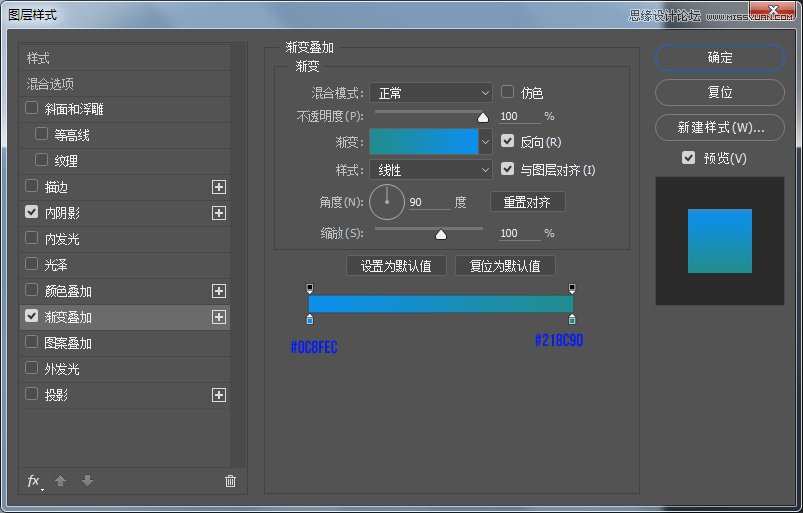Select the right teal color stop below bar
The width and height of the screenshot is (803, 513).
click(x=572, y=319)
